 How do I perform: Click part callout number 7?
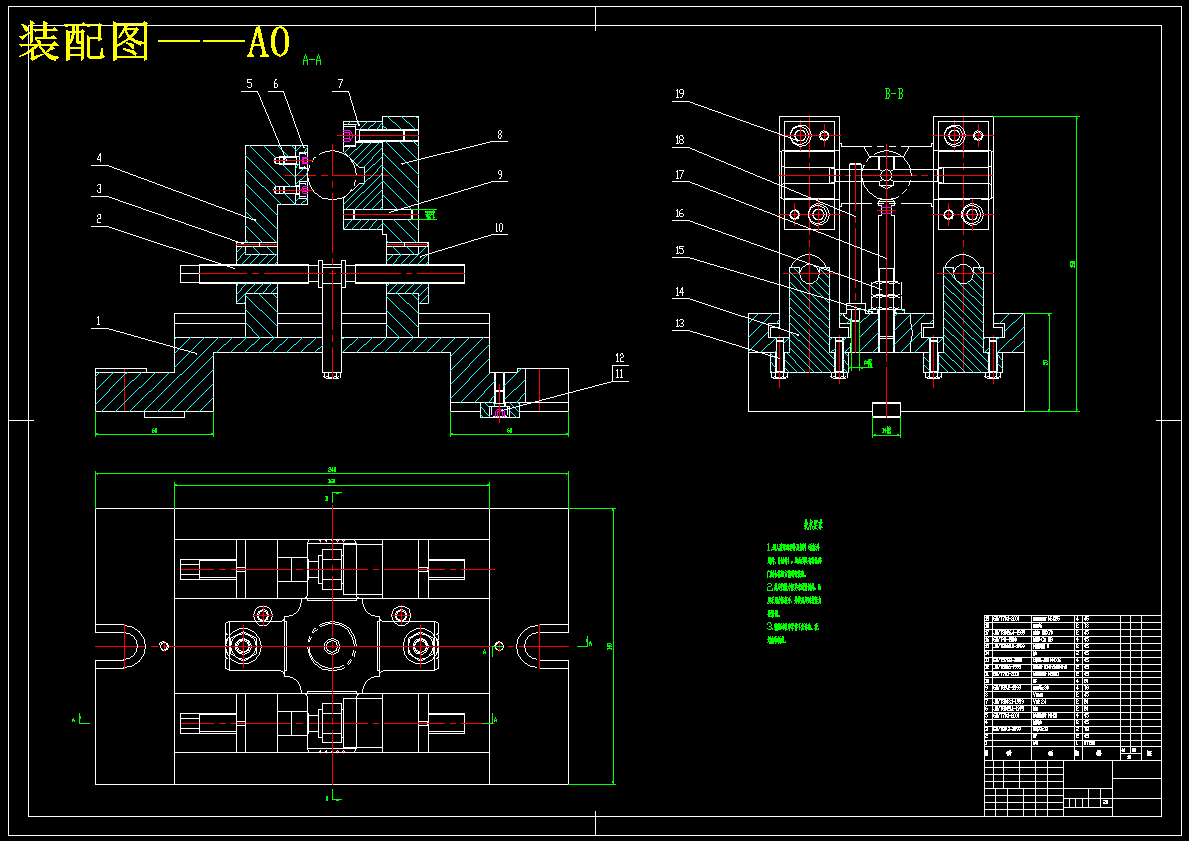[340, 84]
